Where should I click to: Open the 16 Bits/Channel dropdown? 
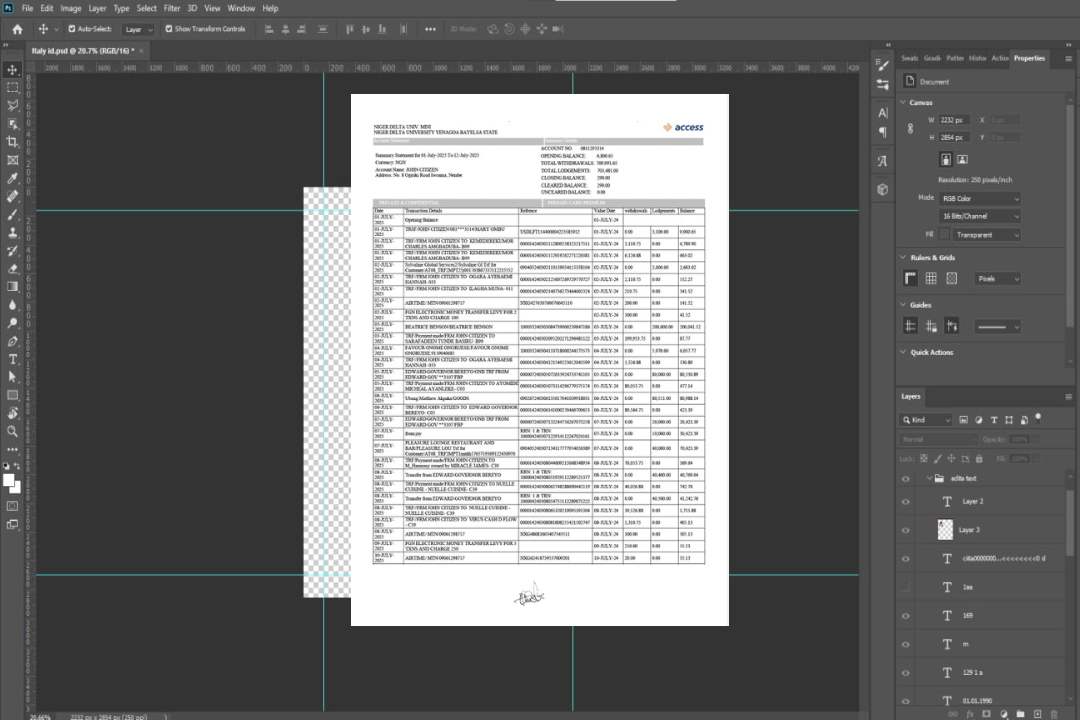coord(979,216)
